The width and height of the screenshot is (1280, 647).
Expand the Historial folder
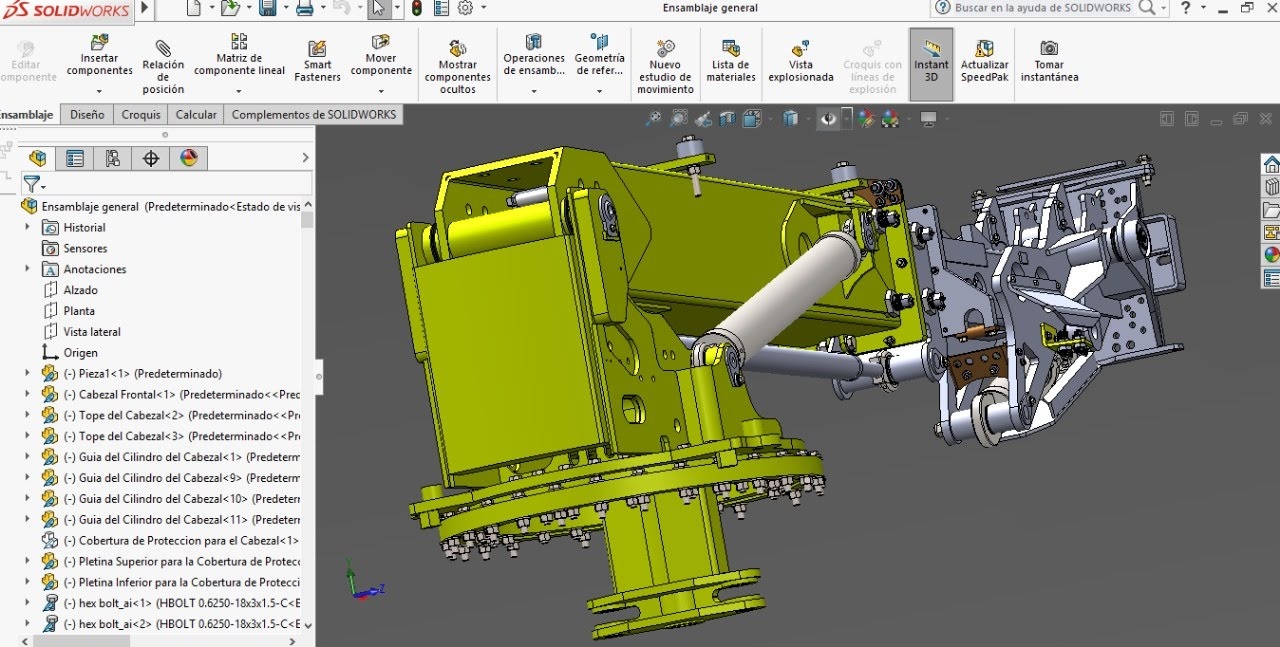[28, 227]
